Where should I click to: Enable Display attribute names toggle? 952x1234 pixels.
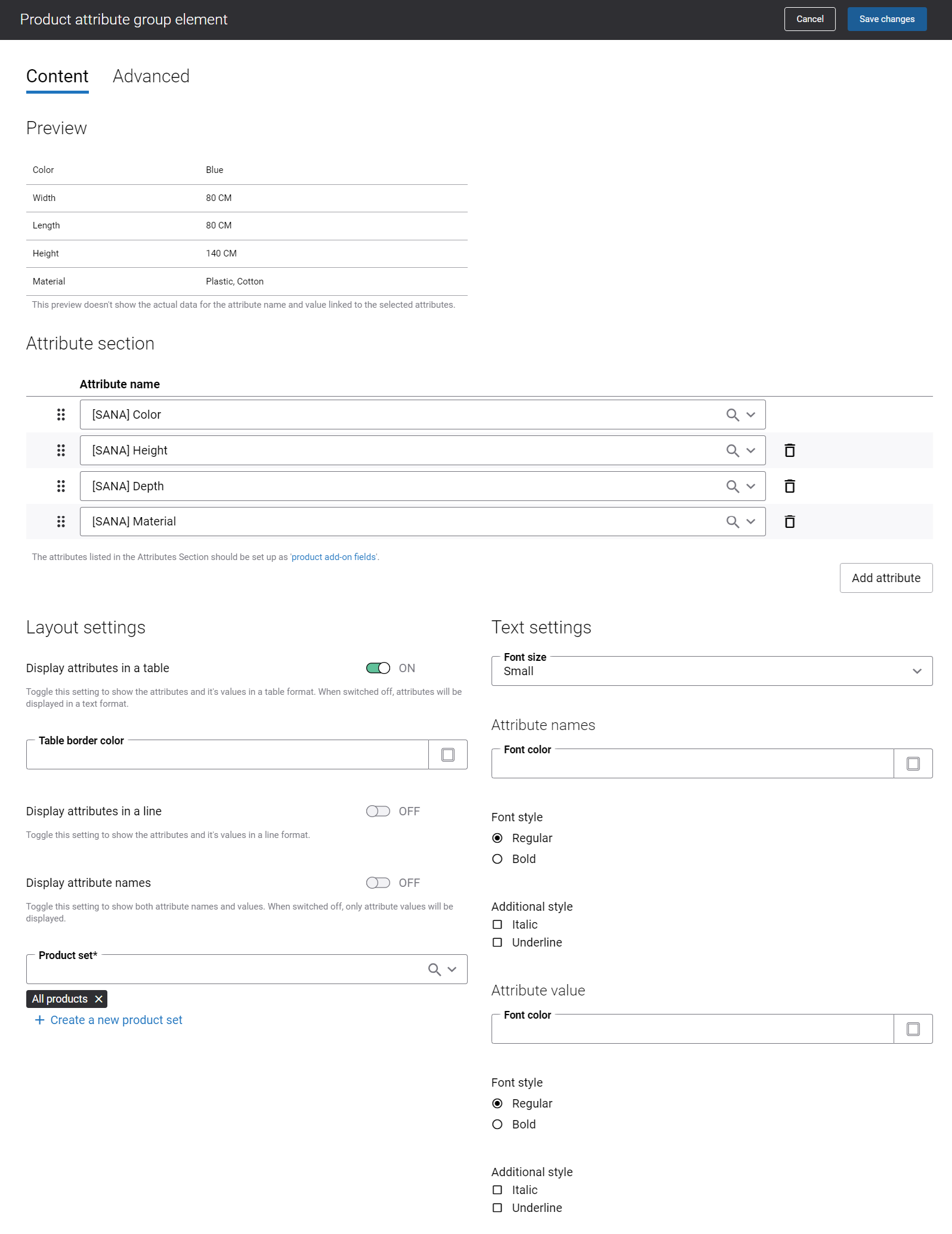[378, 883]
